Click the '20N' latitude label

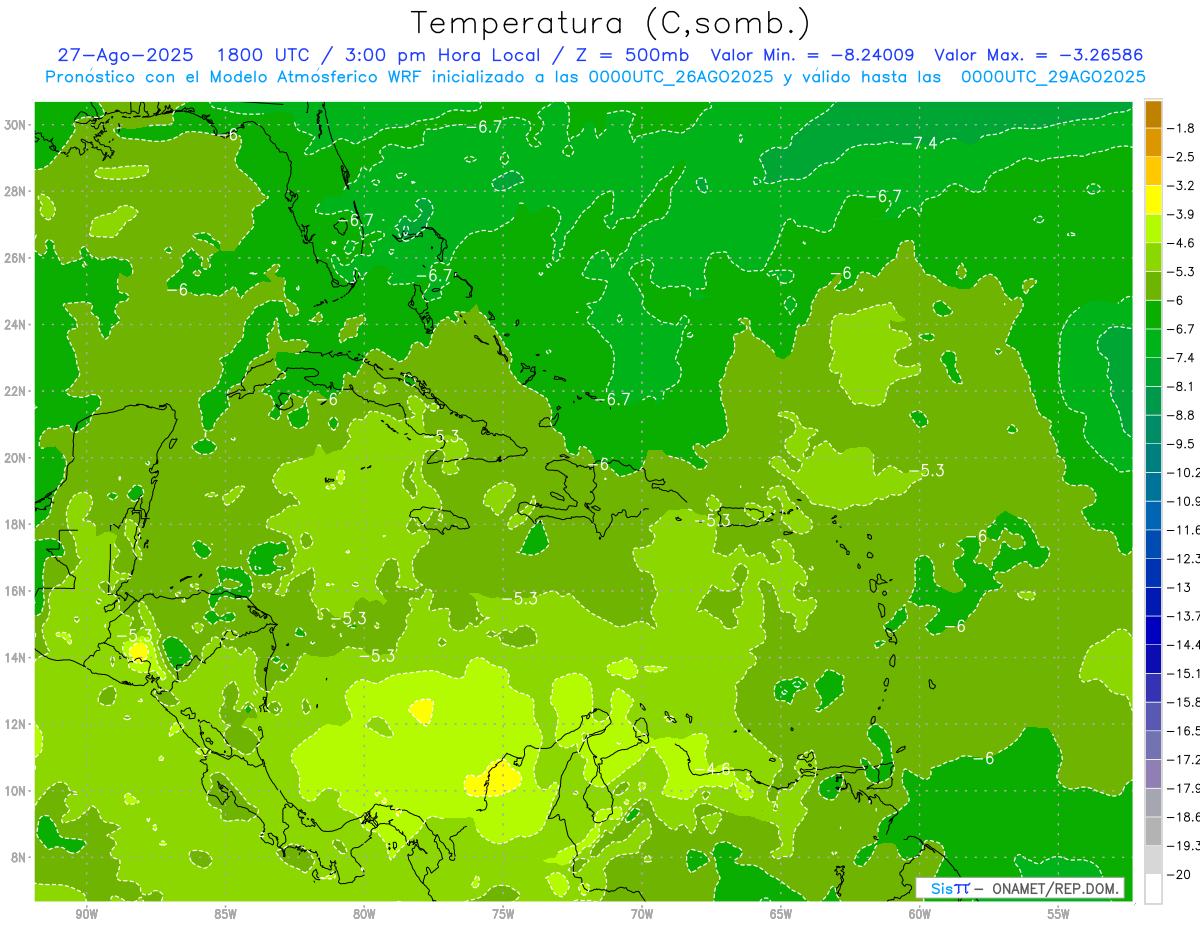click(x=16, y=458)
